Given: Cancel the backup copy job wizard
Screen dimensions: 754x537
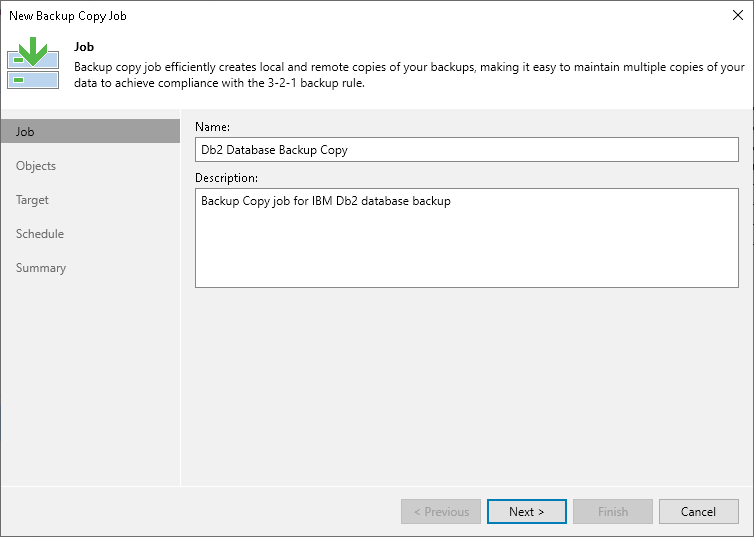Looking at the screenshot, I should (698, 512).
